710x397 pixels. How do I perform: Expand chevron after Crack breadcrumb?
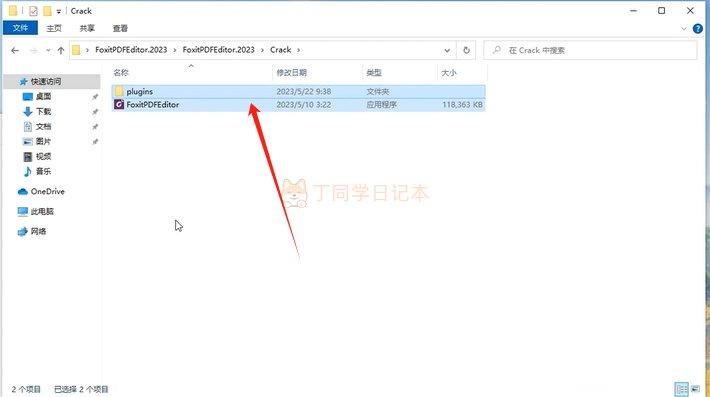point(298,50)
